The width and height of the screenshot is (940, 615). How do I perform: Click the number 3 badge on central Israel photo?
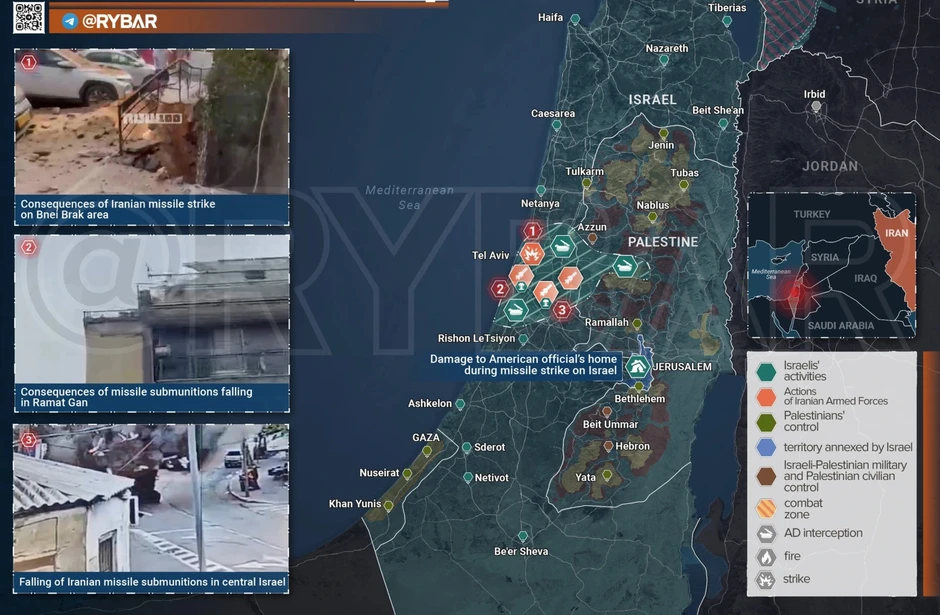(x=28, y=440)
